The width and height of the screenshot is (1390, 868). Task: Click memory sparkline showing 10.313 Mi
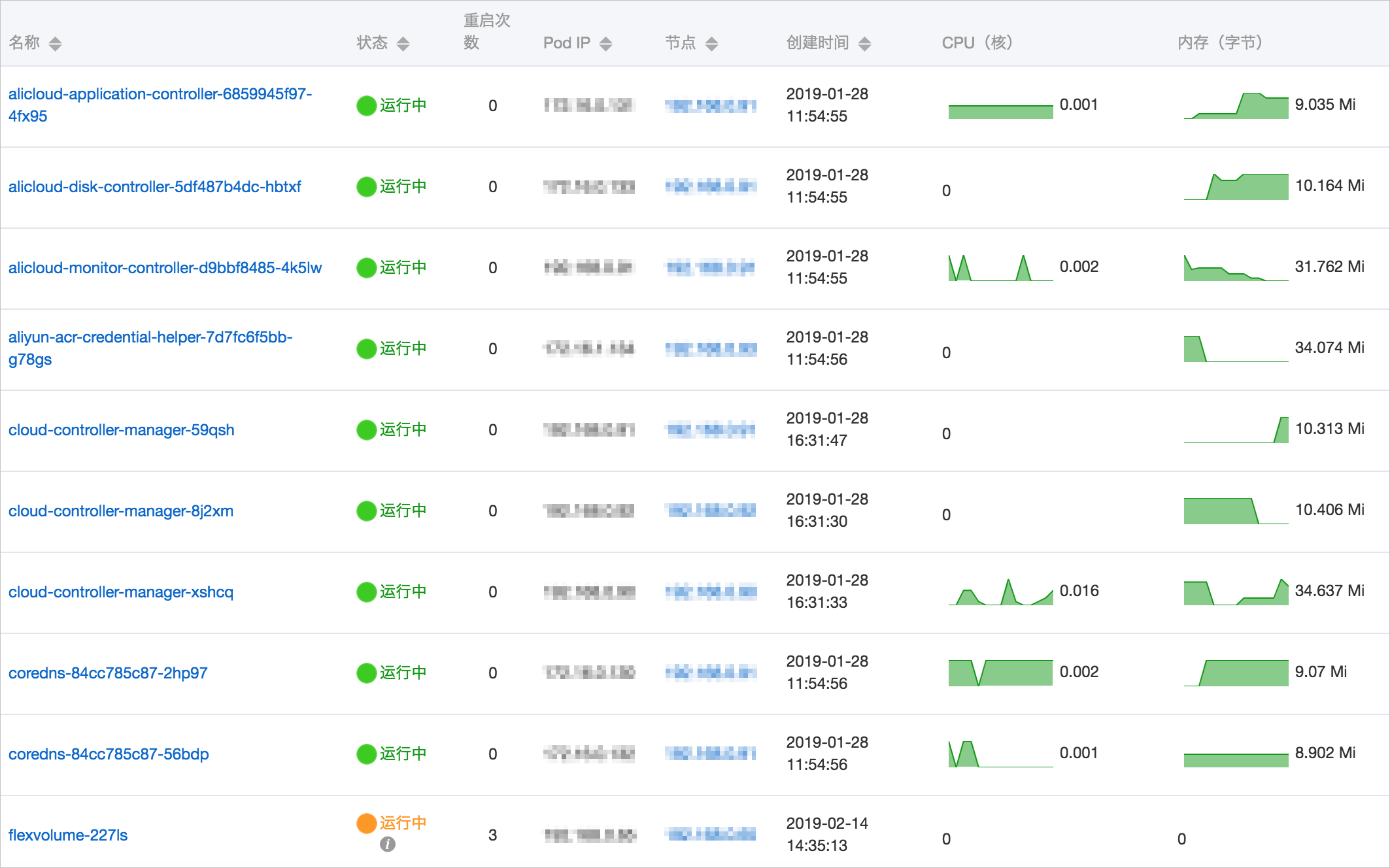pos(1236,430)
